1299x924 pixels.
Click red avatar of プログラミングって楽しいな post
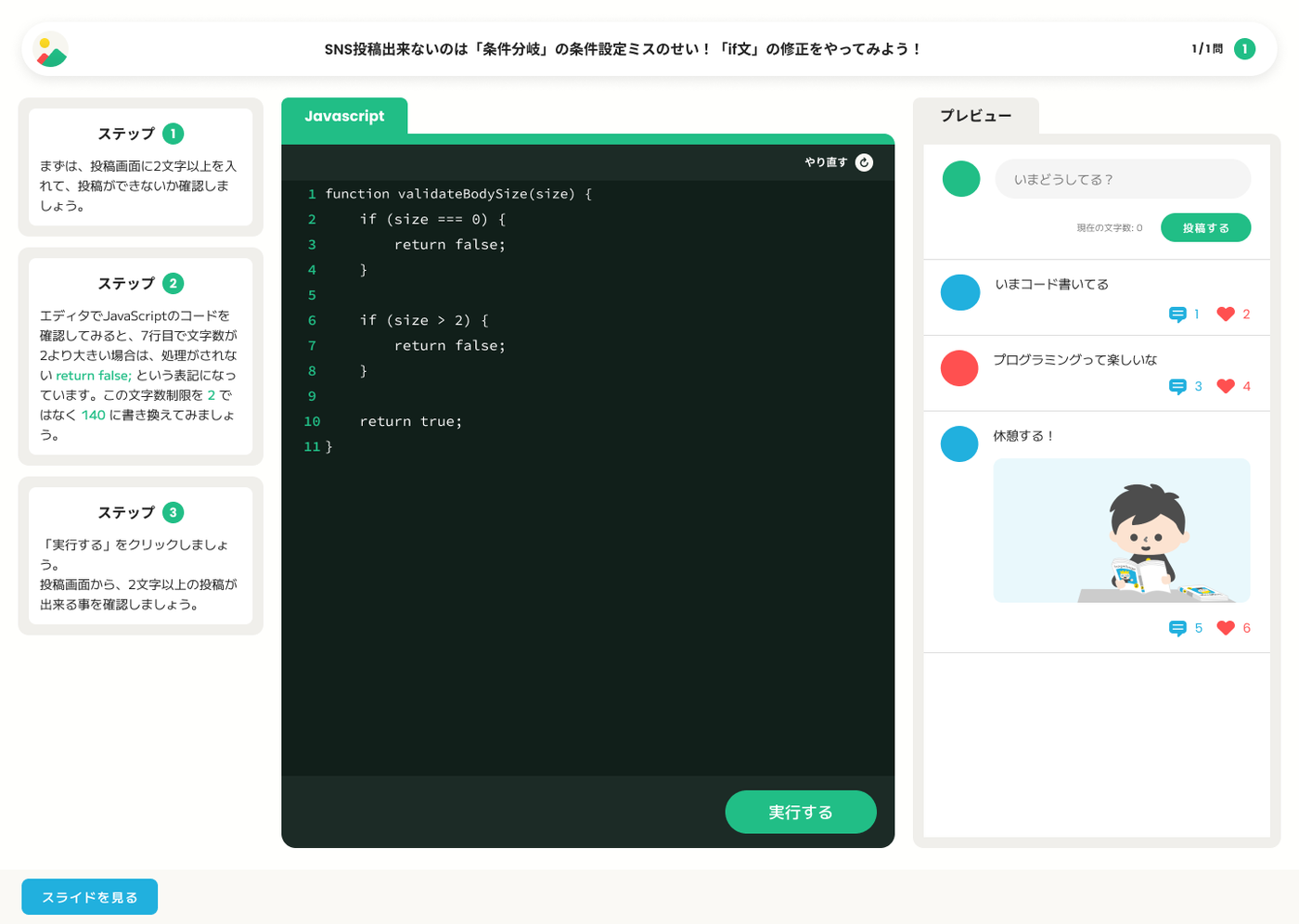[959, 368]
